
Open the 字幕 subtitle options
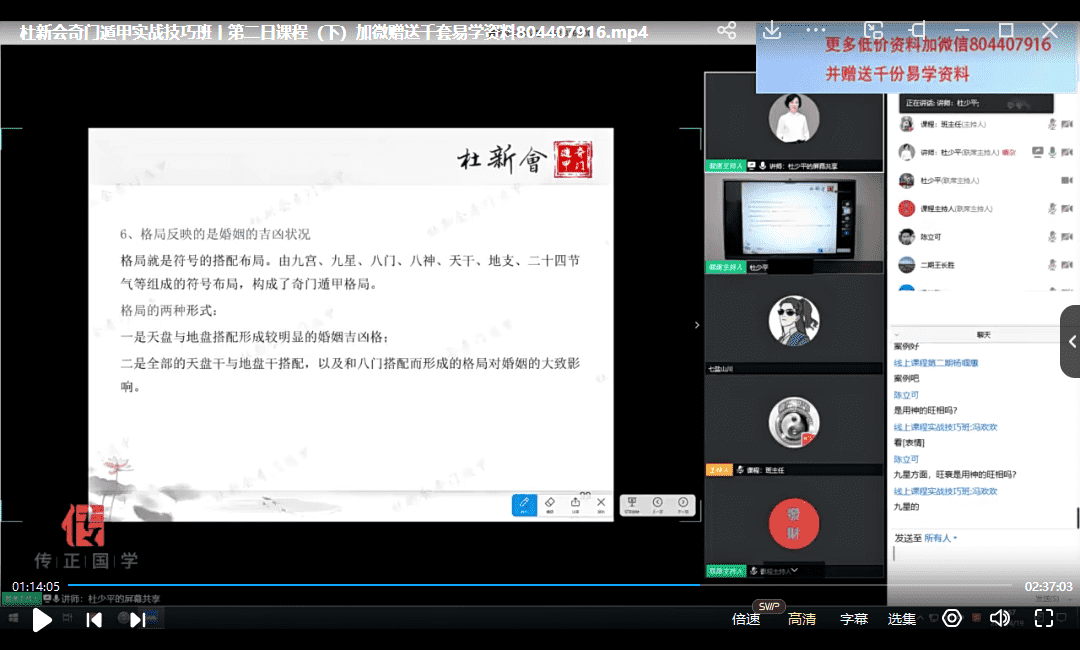854,619
